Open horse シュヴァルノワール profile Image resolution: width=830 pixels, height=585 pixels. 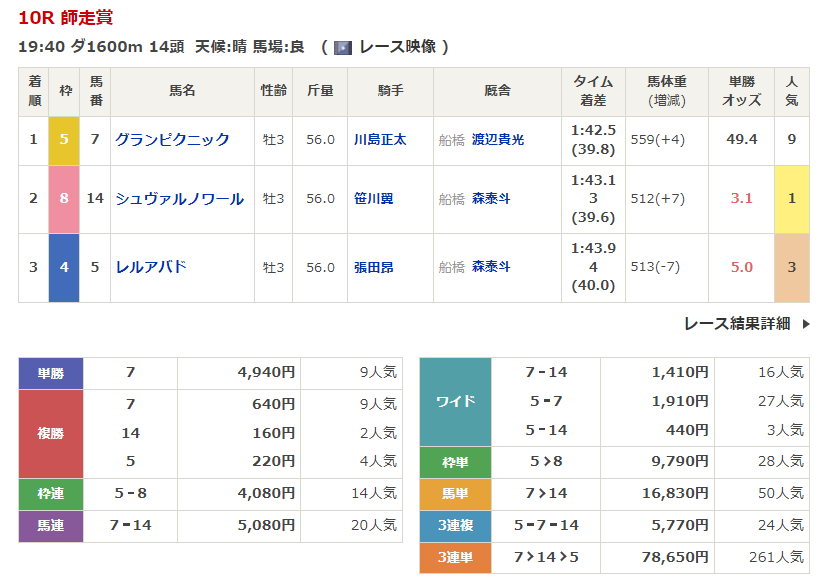(179, 199)
